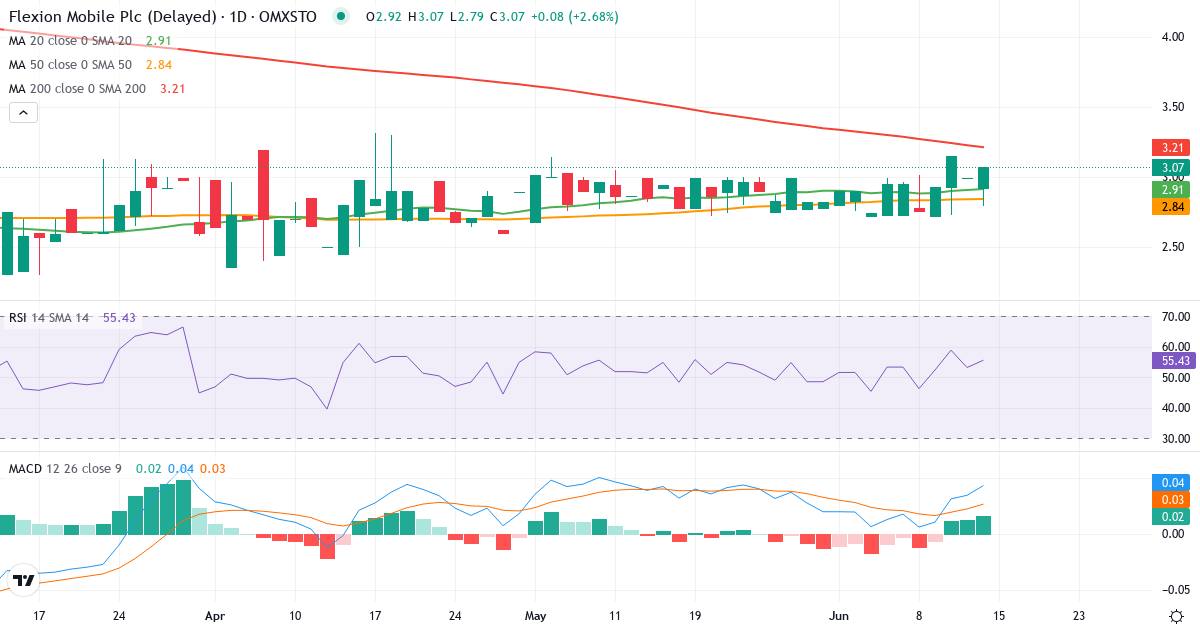Click the 0.03 orange signal label

coord(1172,500)
